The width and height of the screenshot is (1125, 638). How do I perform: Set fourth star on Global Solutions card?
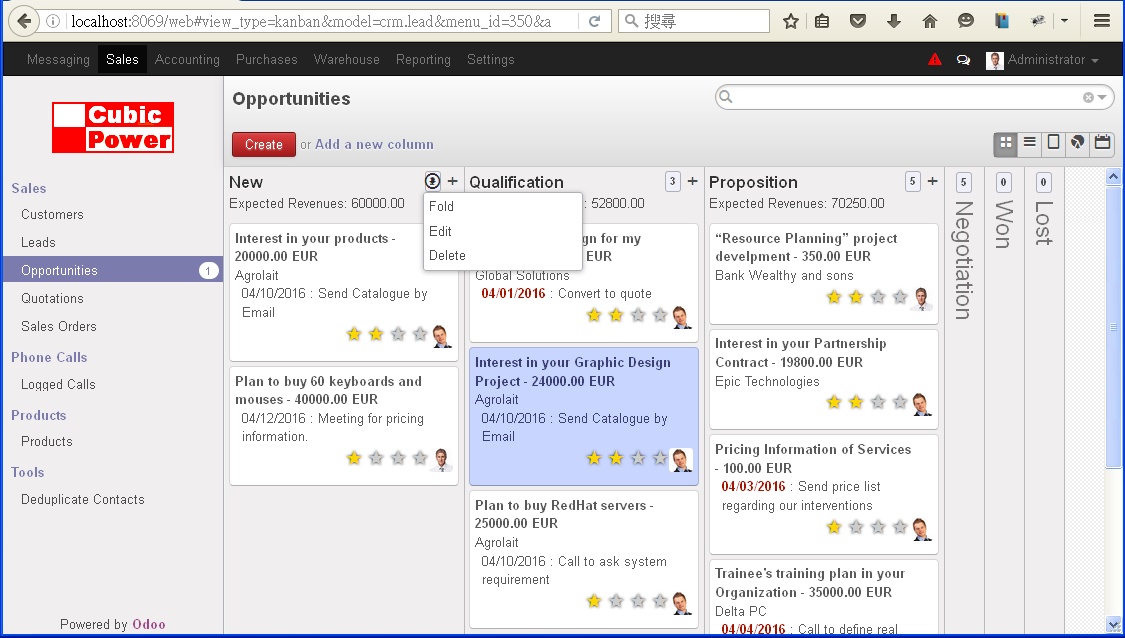pyautogui.click(x=660, y=315)
